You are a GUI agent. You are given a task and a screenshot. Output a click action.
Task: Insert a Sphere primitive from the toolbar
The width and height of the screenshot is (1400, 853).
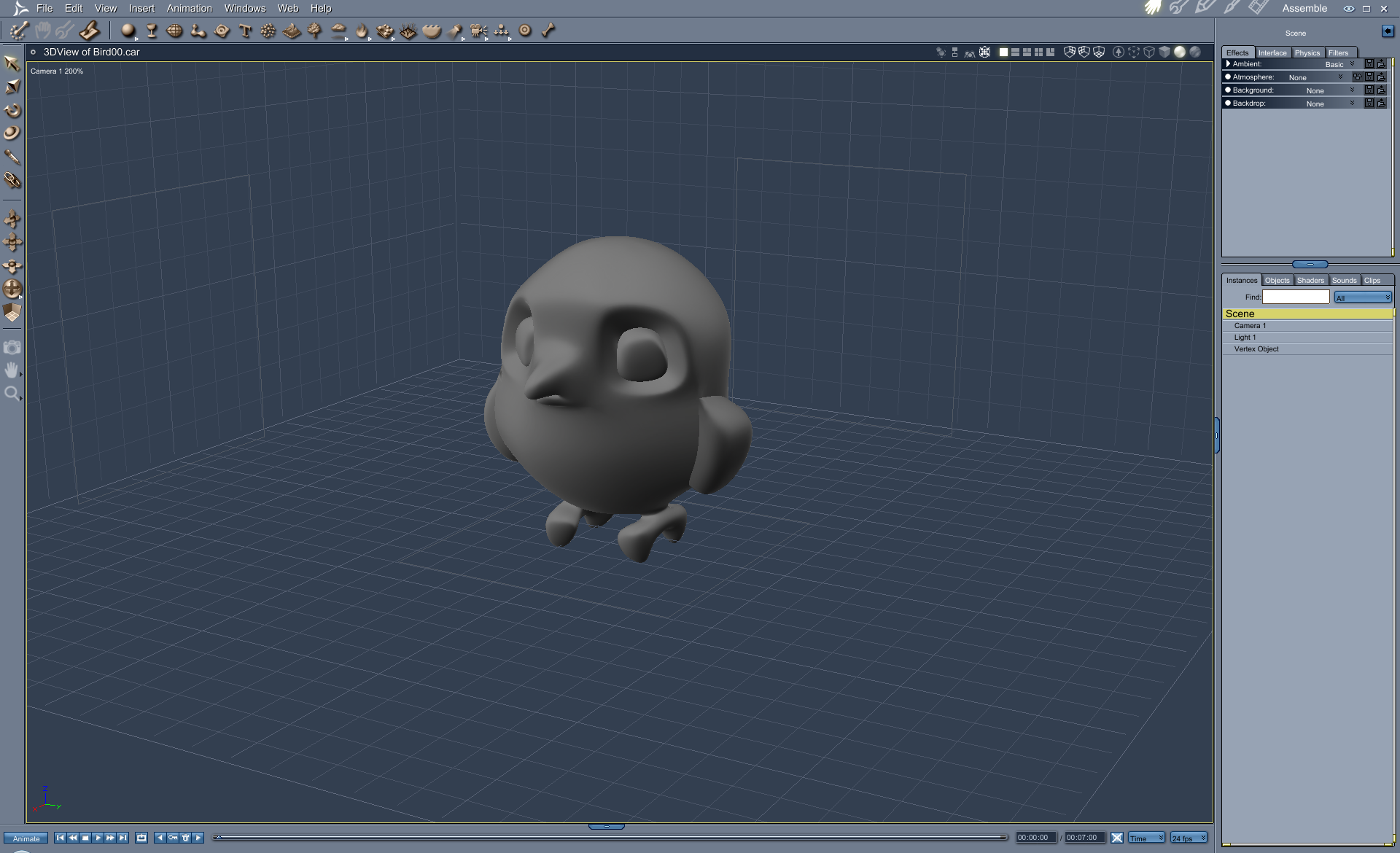(x=128, y=31)
